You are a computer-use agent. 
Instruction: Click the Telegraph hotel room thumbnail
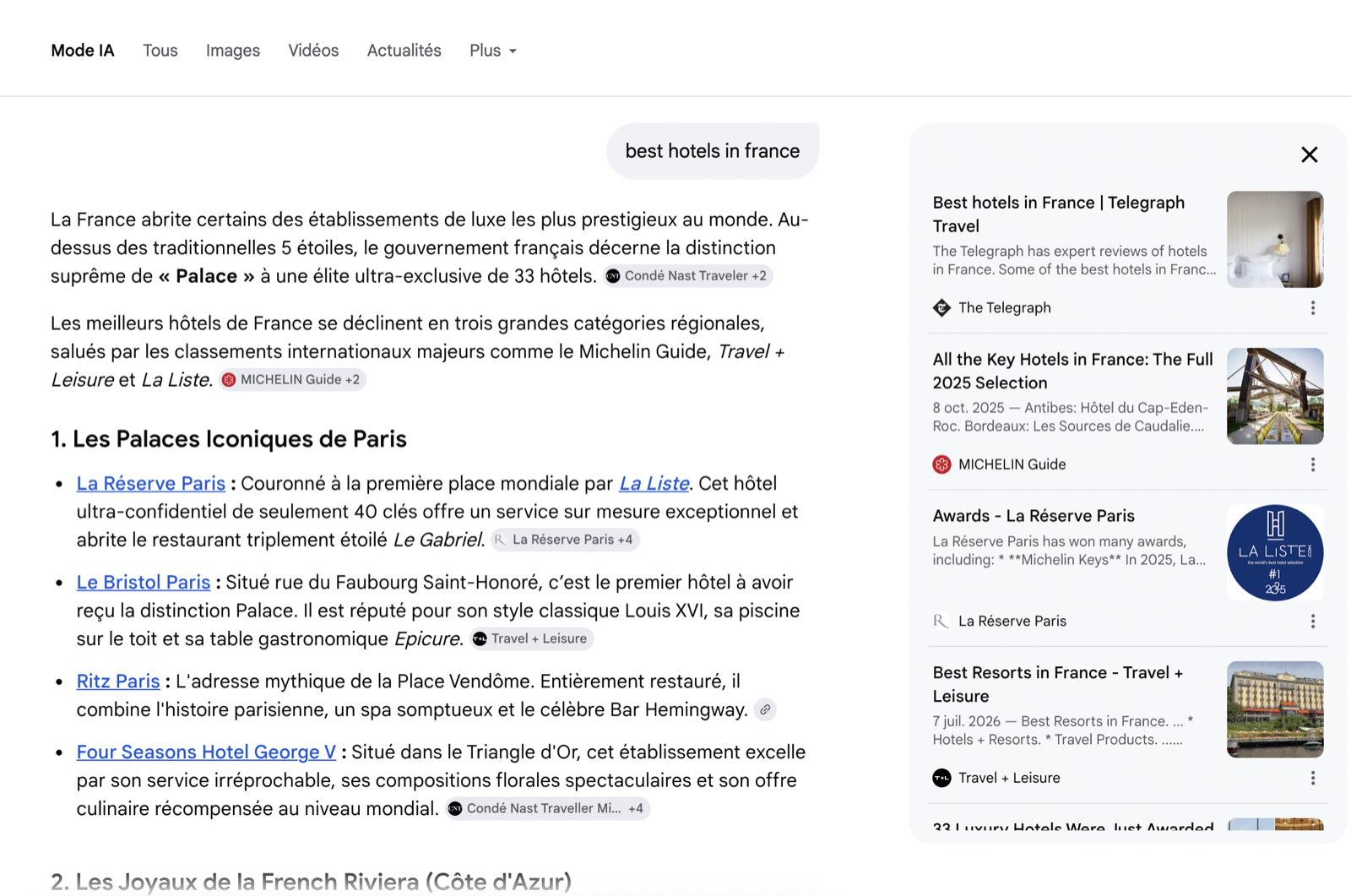coord(1275,239)
